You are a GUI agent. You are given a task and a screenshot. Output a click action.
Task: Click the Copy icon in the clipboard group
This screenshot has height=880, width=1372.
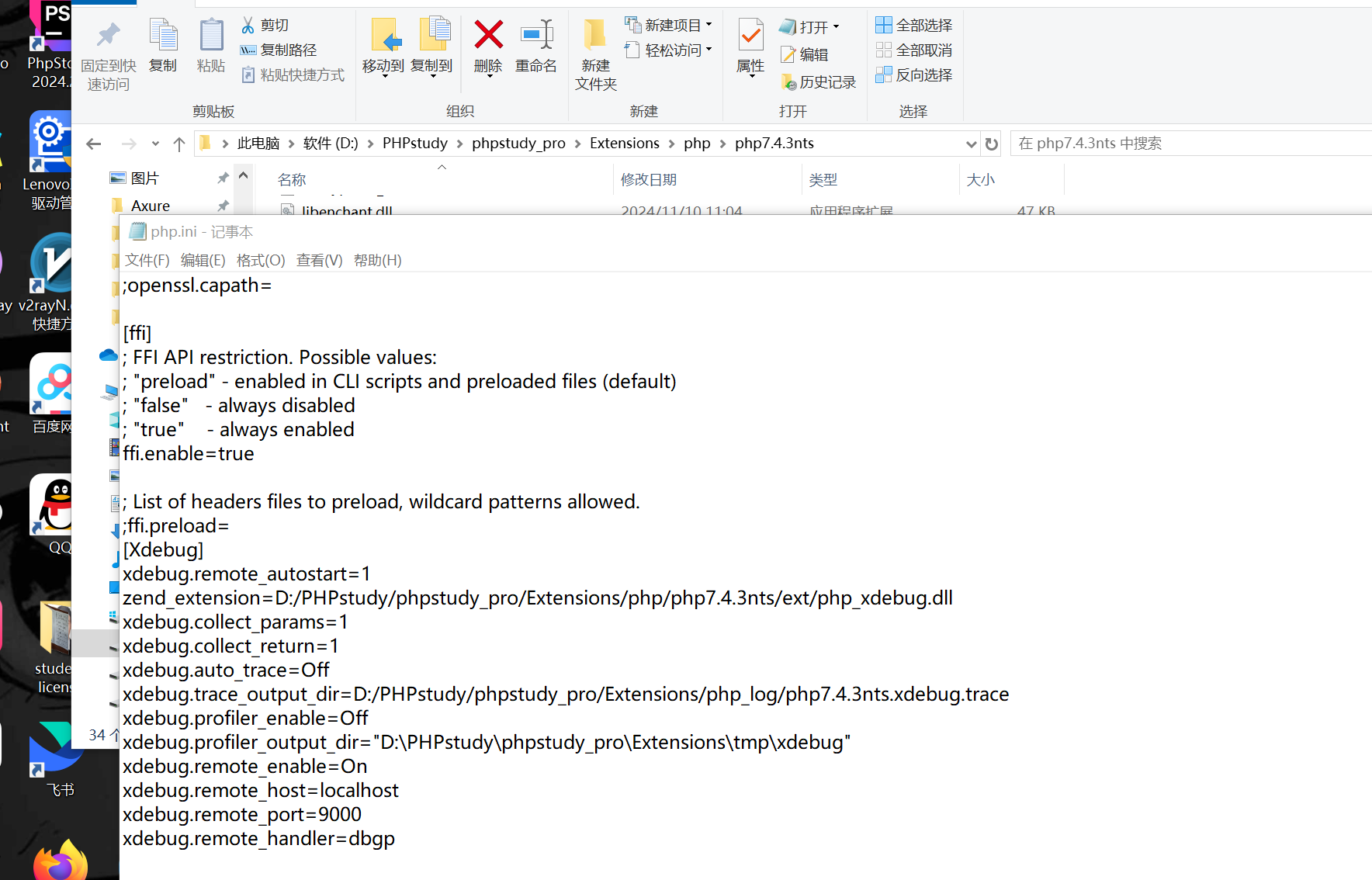tap(163, 36)
